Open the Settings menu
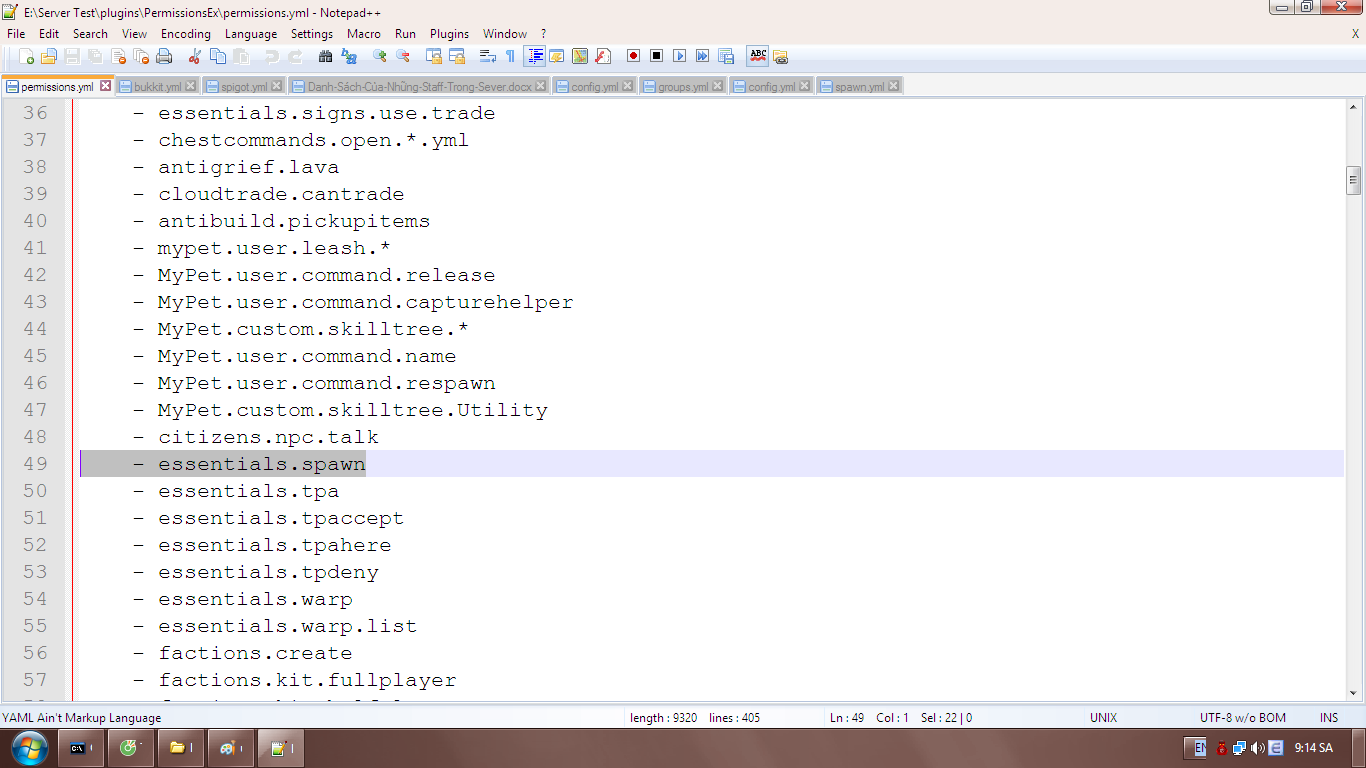Screen dimensions: 1366x768 click(312, 34)
